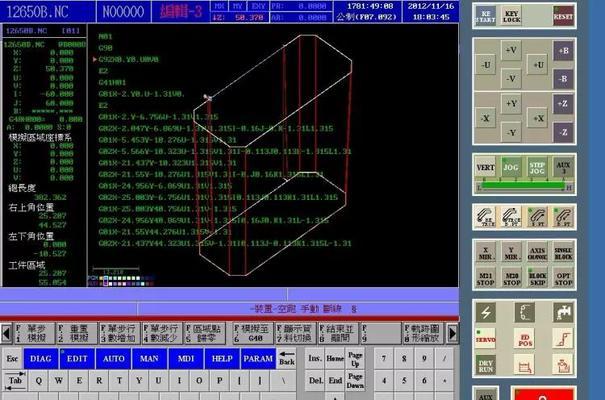The width and height of the screenshot is (605, 400).
Task: Switch to AUTO mode tab
Action: (113, 357)
